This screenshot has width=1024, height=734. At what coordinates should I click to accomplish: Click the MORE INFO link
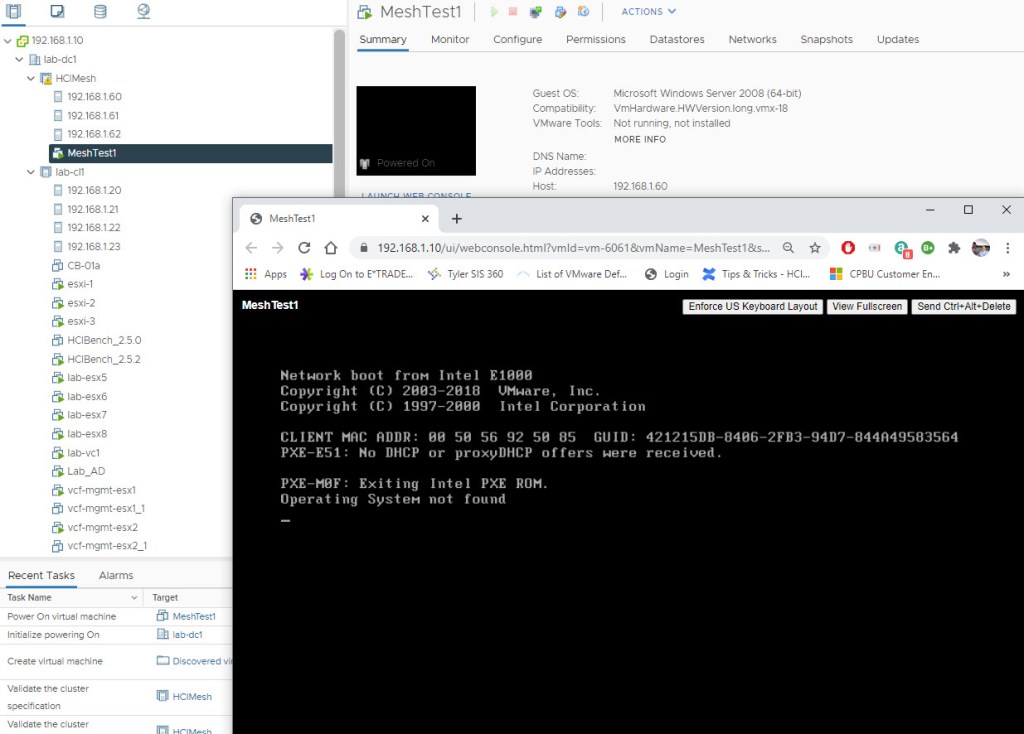point(639,139)
